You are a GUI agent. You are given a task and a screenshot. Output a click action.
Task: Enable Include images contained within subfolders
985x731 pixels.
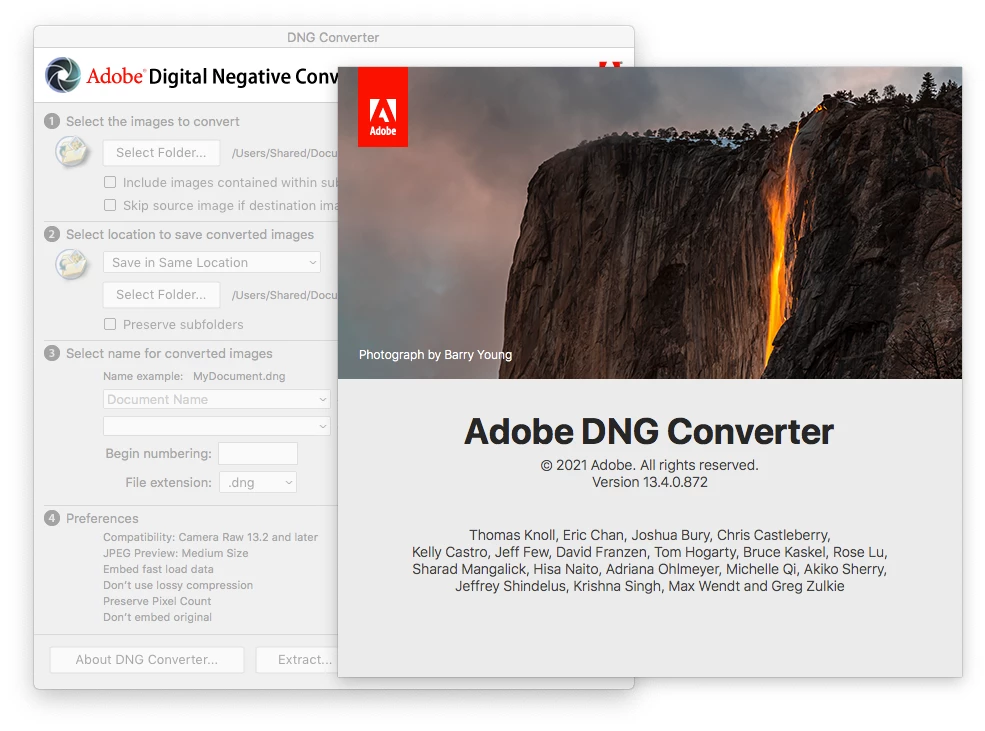[110, 182]
